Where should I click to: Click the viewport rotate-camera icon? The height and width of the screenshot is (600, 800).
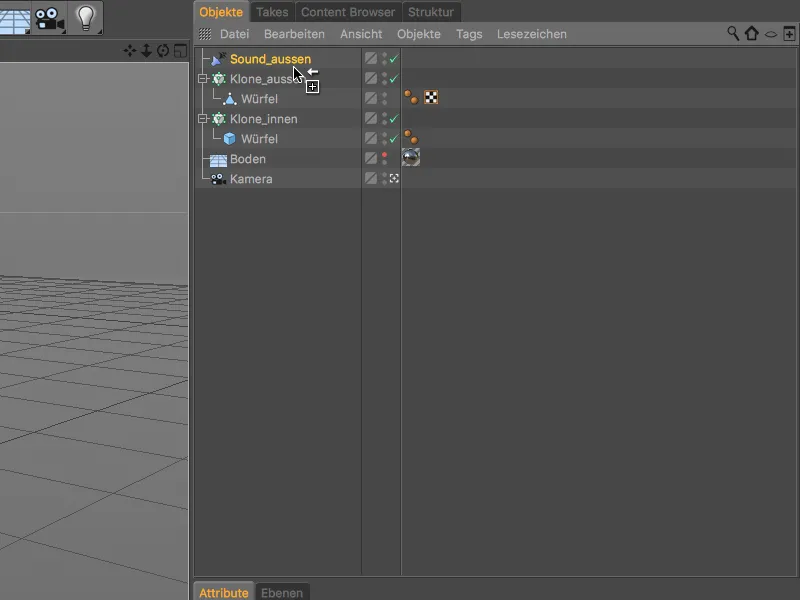163,51
